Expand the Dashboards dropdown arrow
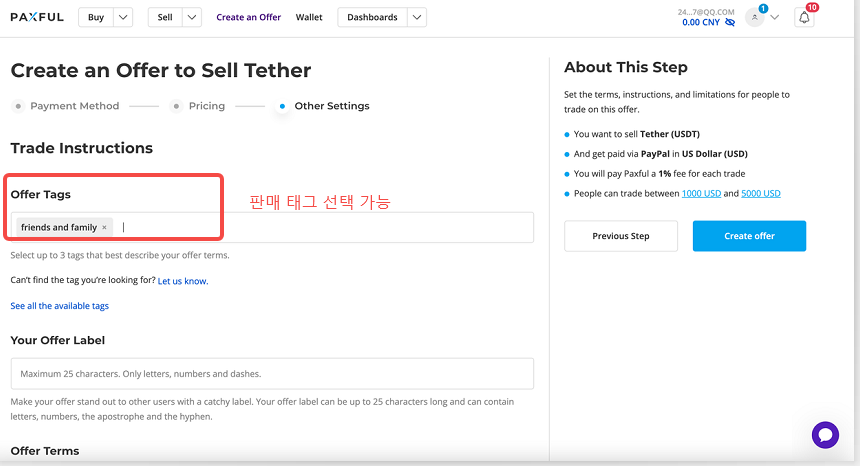This screenshot has height=466, width=860. pyautogui.click(x=417, y=17)
